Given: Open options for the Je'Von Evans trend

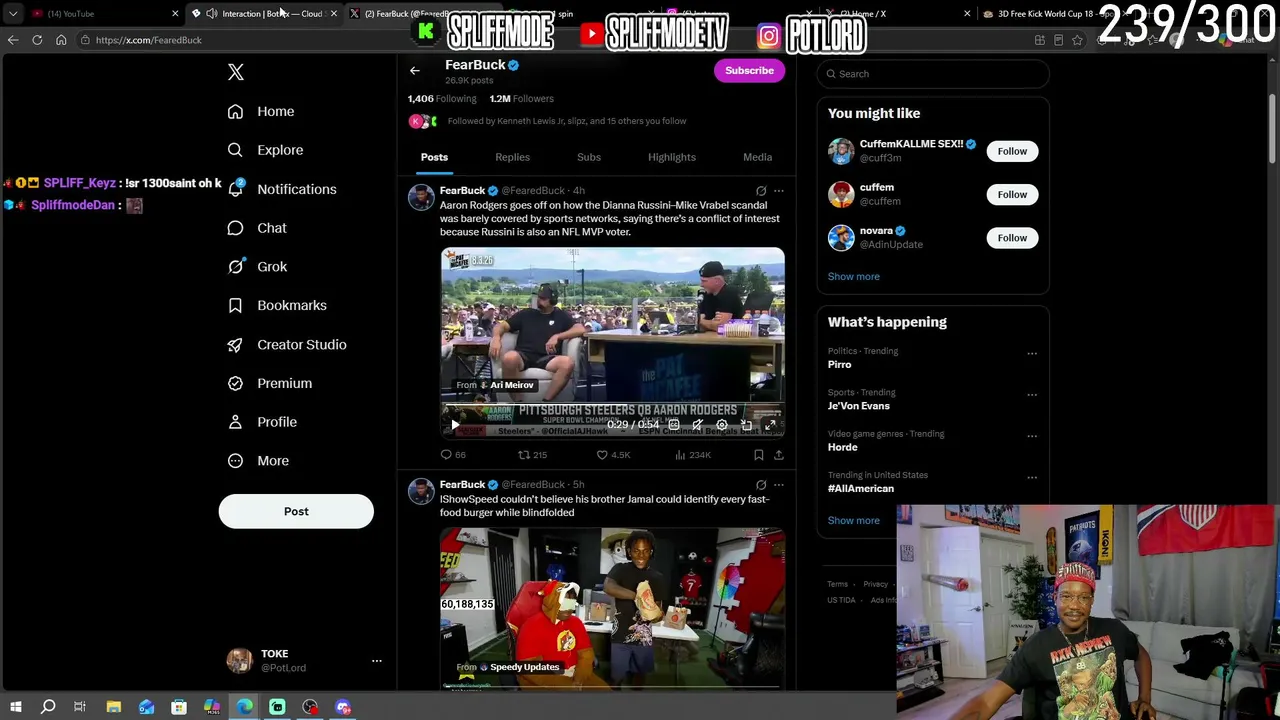Looking at the screenshot, I should point(1032,395).
